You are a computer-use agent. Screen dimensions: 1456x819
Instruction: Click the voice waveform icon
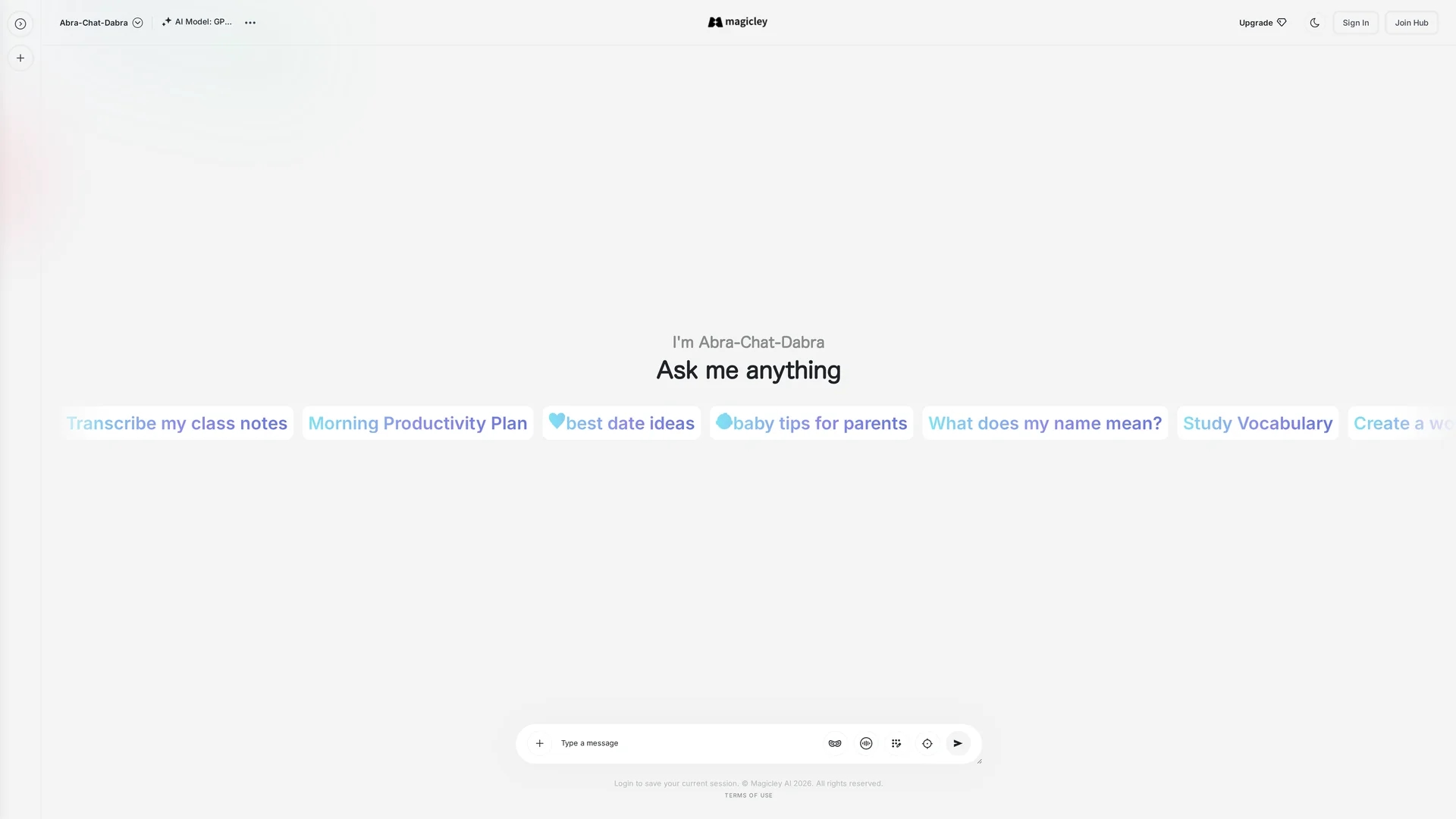tap(866, 744)
